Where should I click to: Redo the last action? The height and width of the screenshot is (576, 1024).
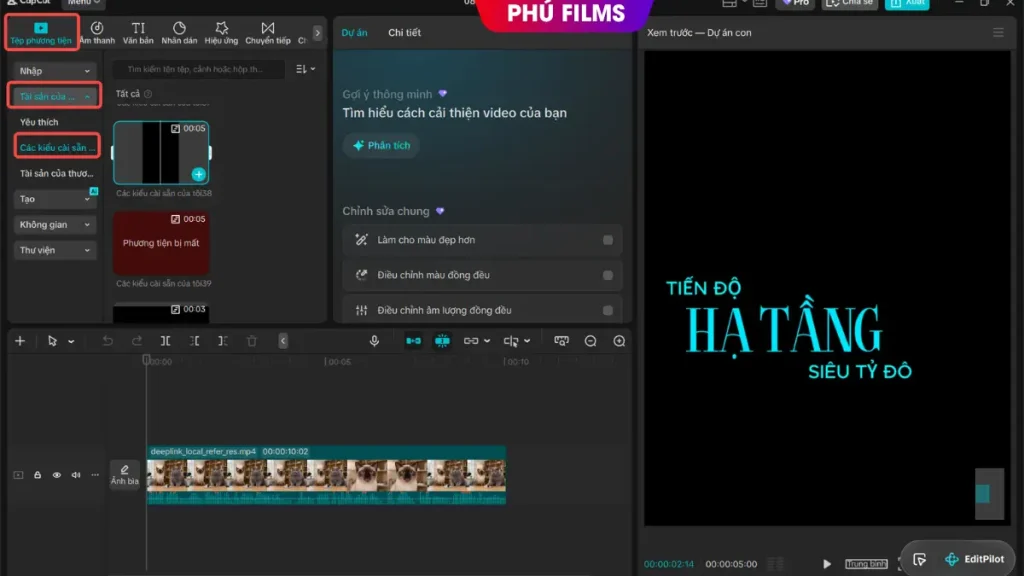[136, 341]
